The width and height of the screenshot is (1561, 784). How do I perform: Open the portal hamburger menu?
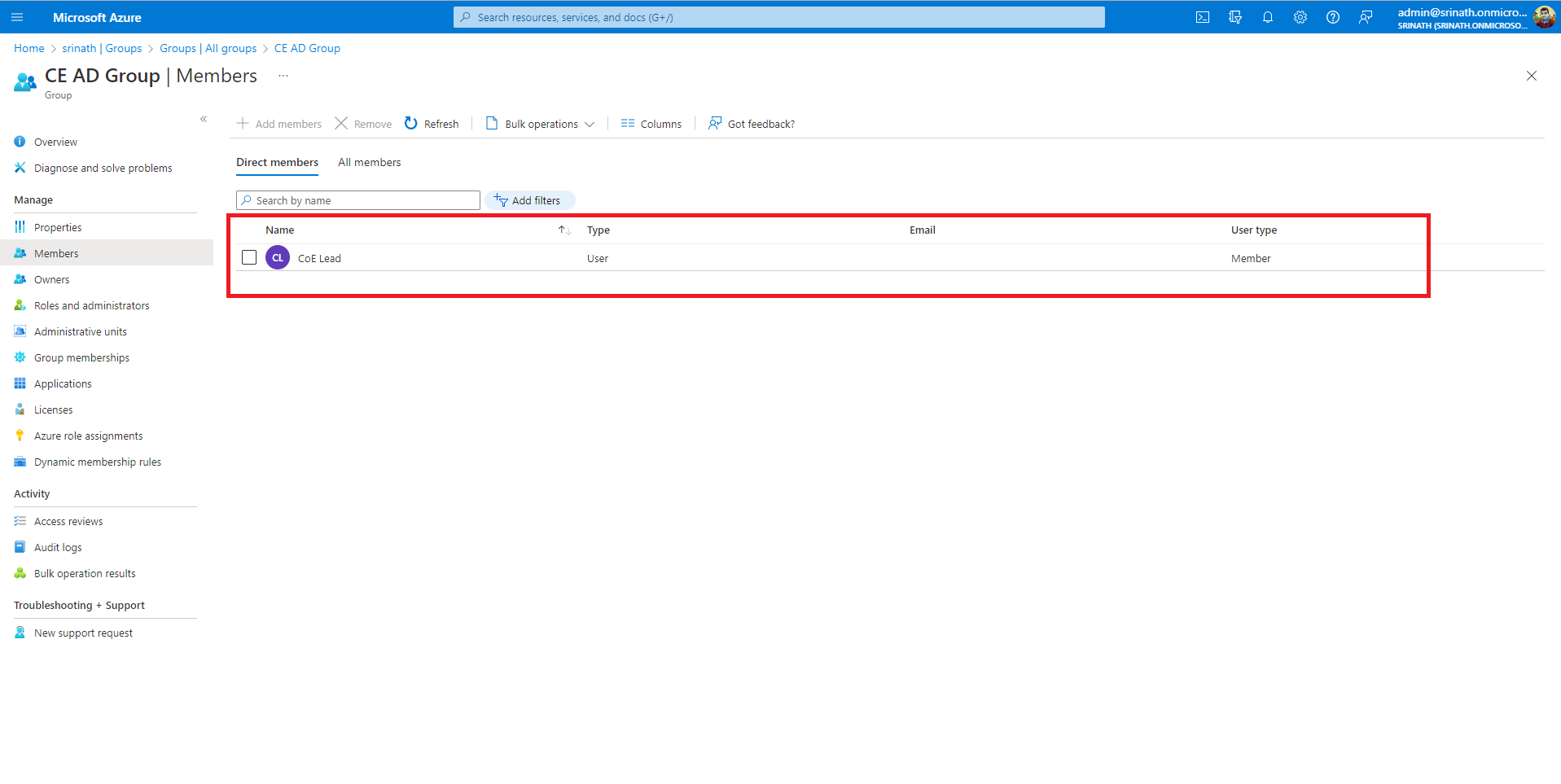17,17
